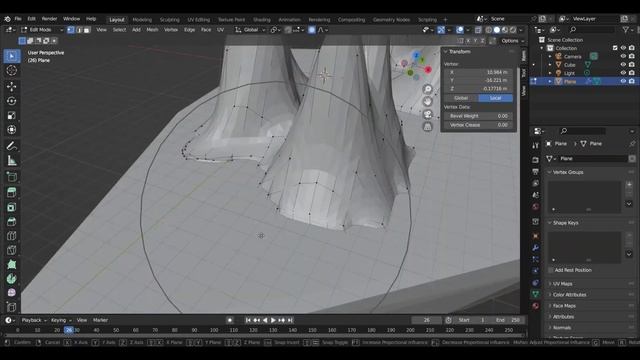This screenshot has height=360, width=640.
Task: Open the Modifiers wrench properties tab
Action: 536,248
